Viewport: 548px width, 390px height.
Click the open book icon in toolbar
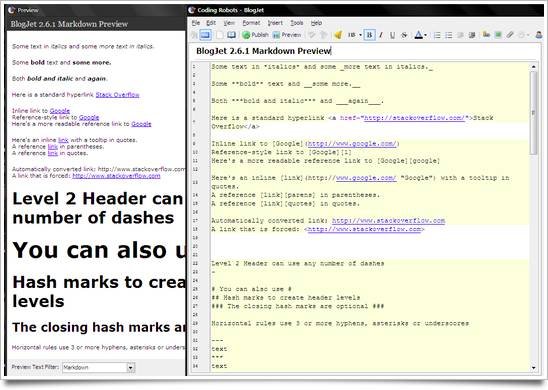[231, 35]
